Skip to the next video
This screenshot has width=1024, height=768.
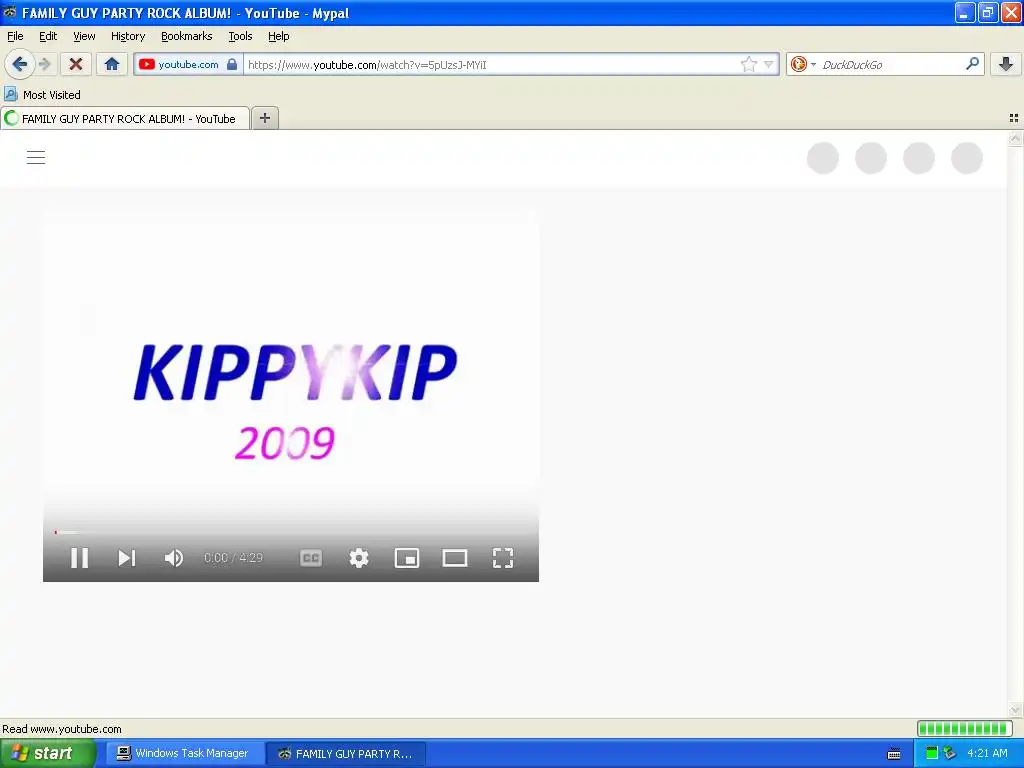(x=127, y=558)
